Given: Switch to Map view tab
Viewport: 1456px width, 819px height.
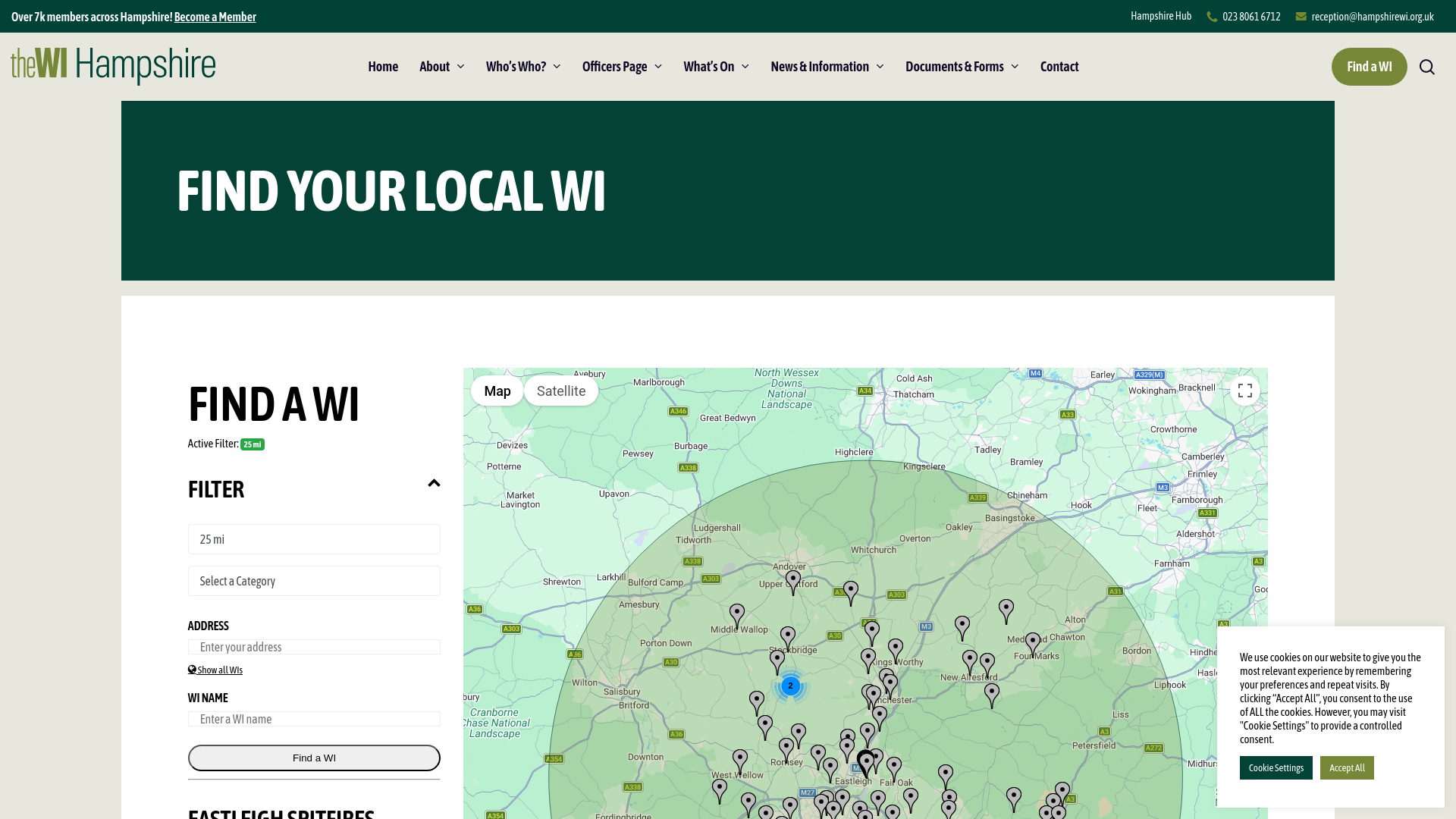Looking at the screenshot, I should (497, 391).
